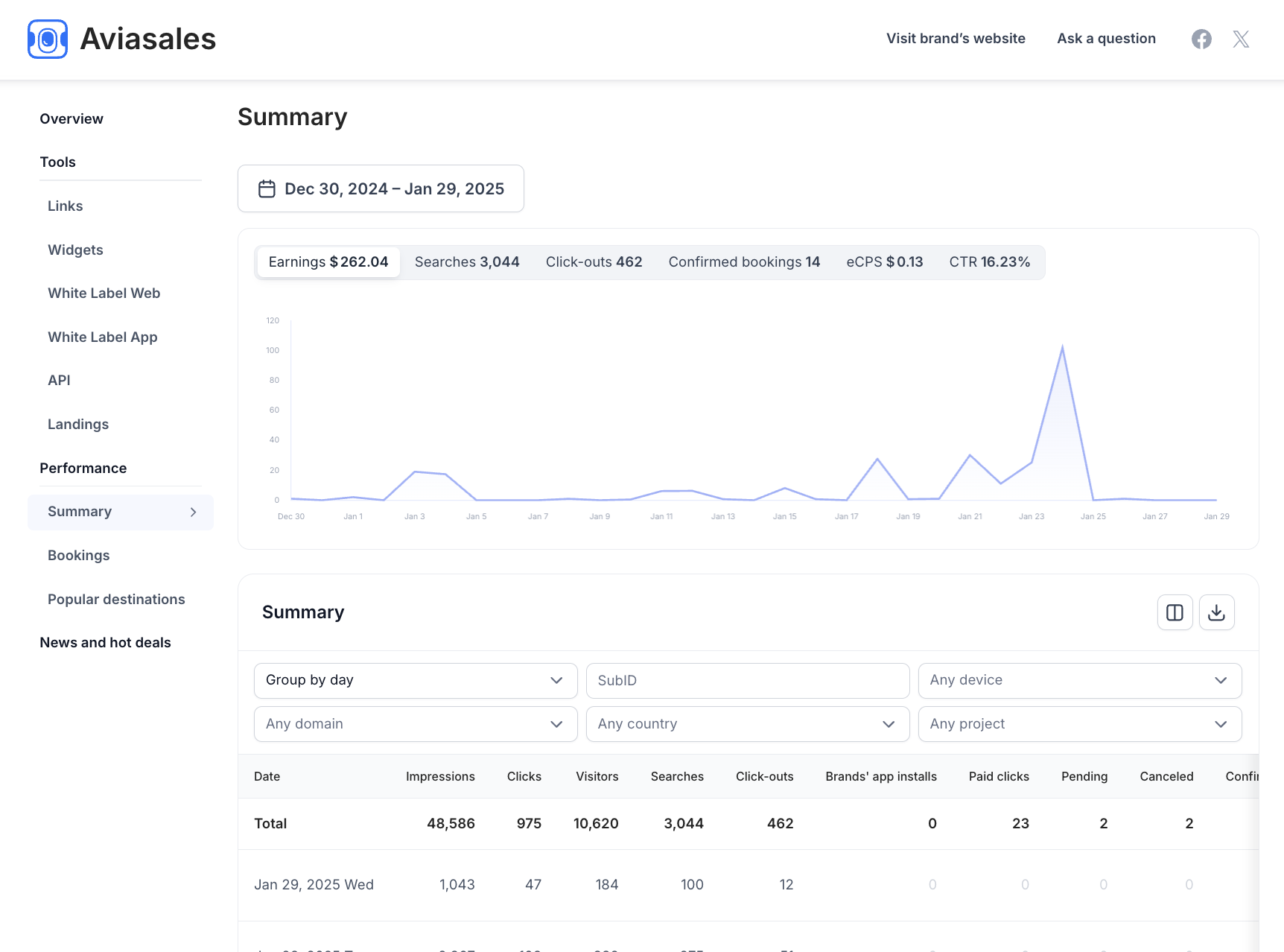Viewport: 1284px width, 952px height.
Task: Open the Facebook page icon
Action: (1201, 39)
